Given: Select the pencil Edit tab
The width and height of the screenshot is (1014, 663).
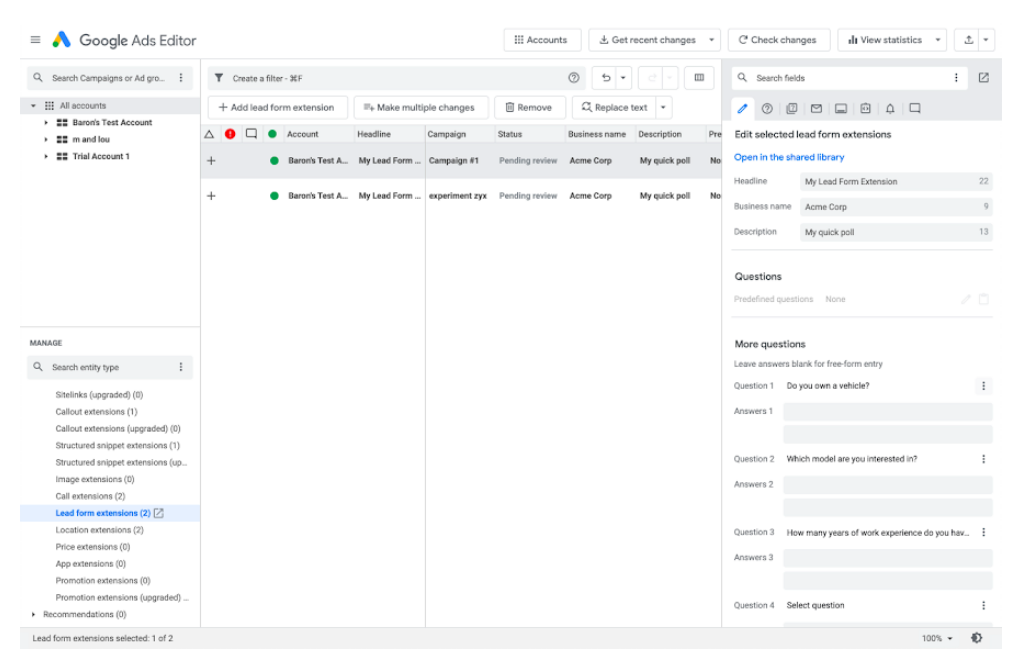Looking at the screenshot, I should 742,109.
